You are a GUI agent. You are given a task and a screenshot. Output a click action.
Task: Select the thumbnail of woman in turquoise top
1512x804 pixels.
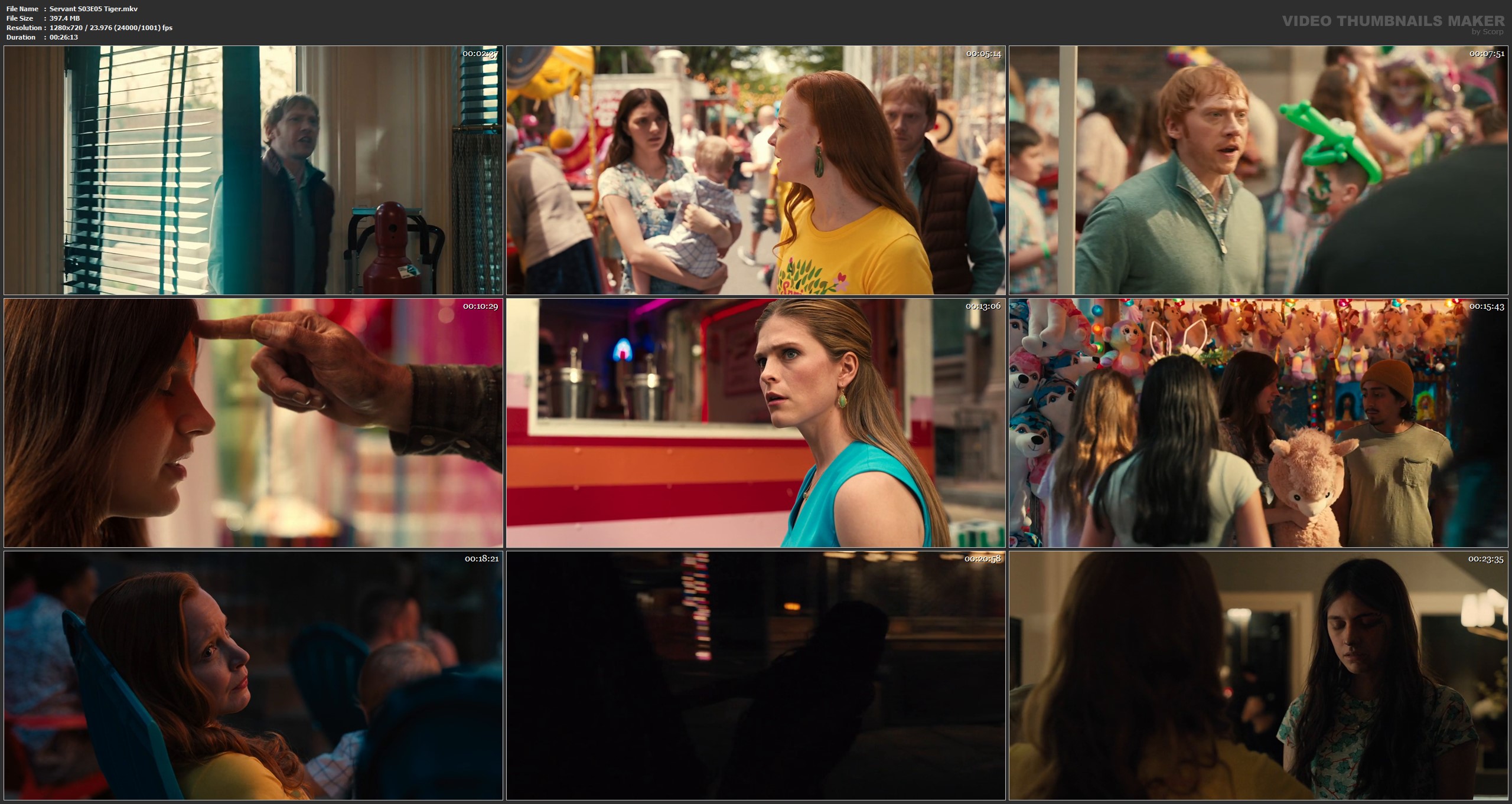click(755, 423)
